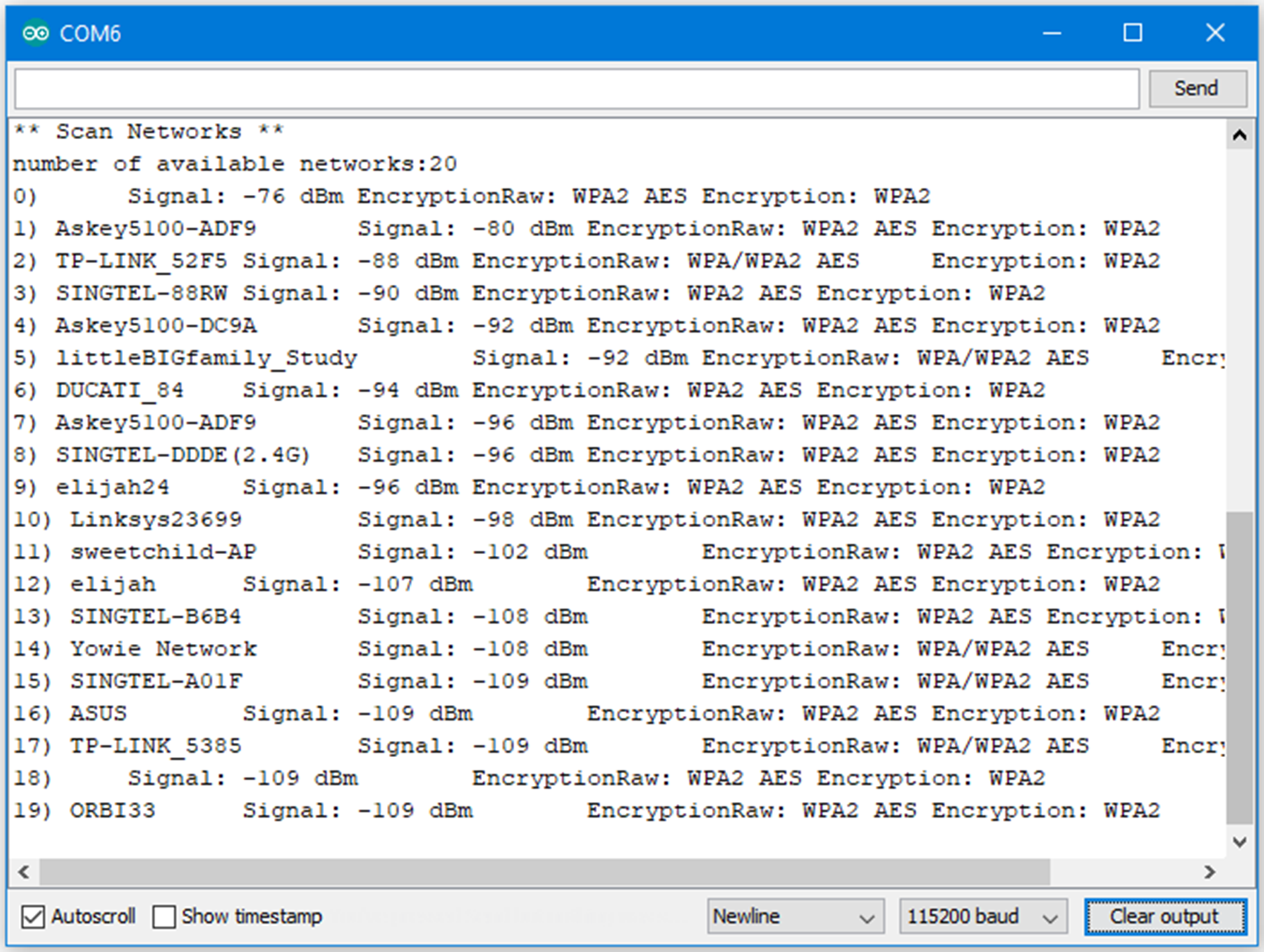This screenshot has height=952, width=1264.
Task: Minimize the COM6 serial monitor window
Action: tap(1052, 33)
